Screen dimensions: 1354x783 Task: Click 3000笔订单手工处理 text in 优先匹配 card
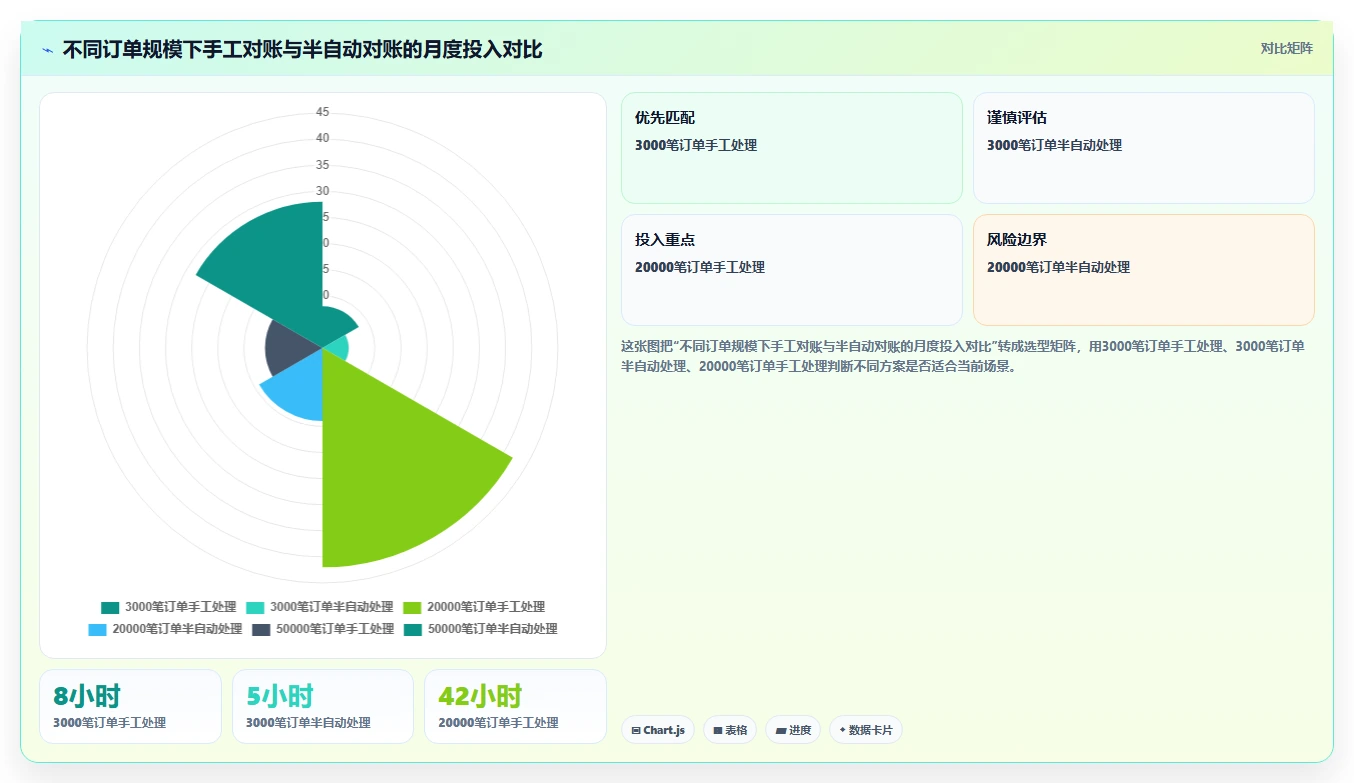(696, 145)
